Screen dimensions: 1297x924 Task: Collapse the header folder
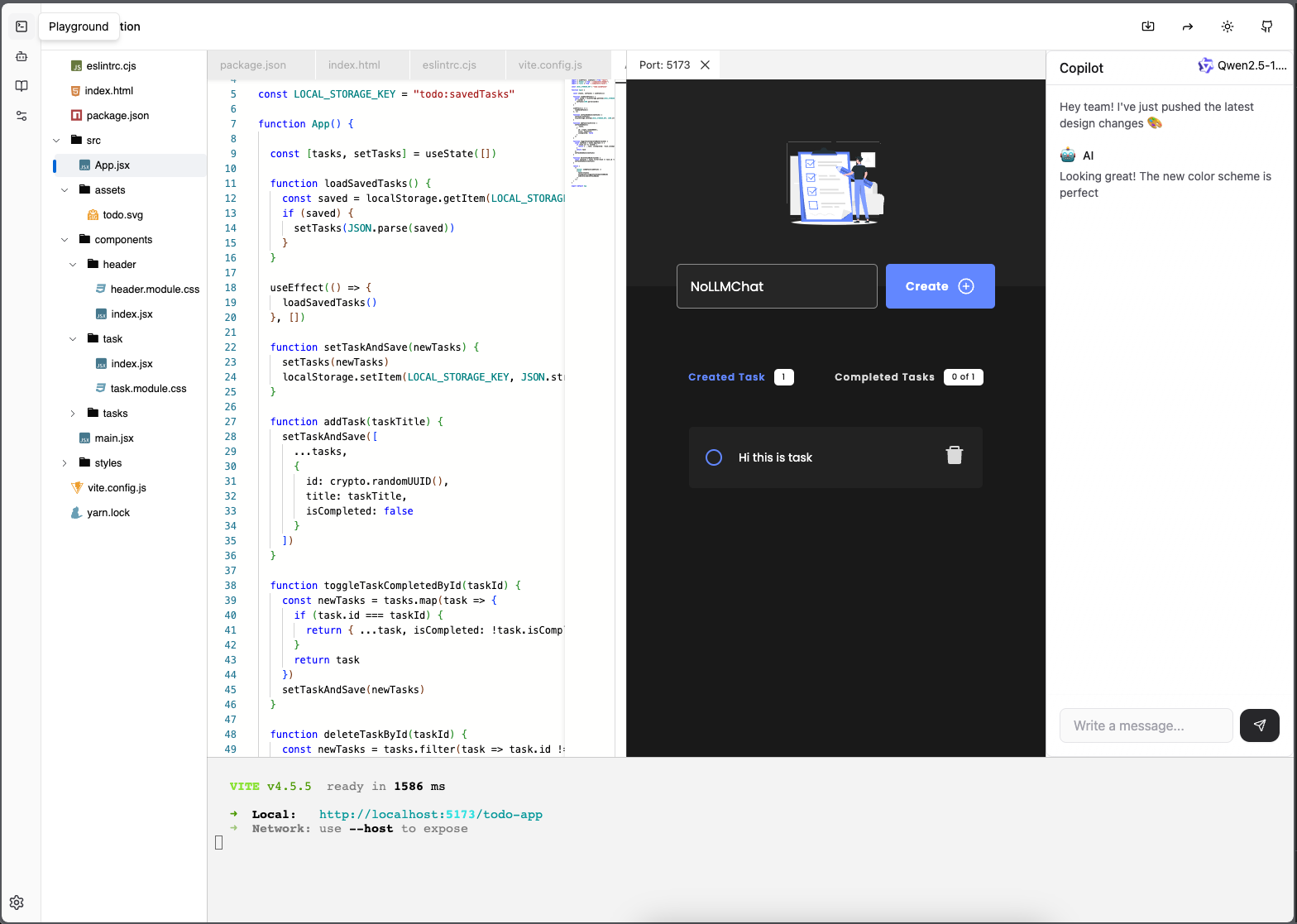pyautogui.click(x=73, y=265)
